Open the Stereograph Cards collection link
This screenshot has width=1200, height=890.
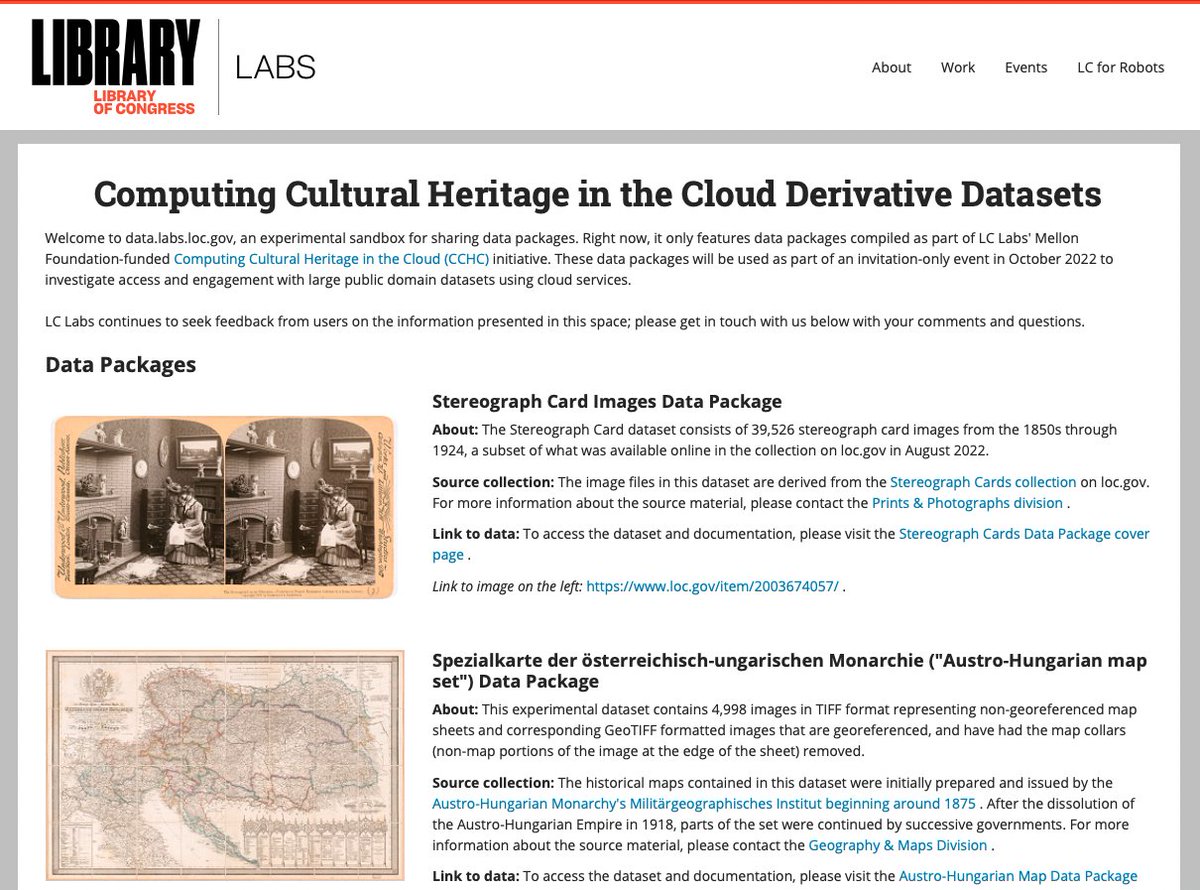coord(983,482)
